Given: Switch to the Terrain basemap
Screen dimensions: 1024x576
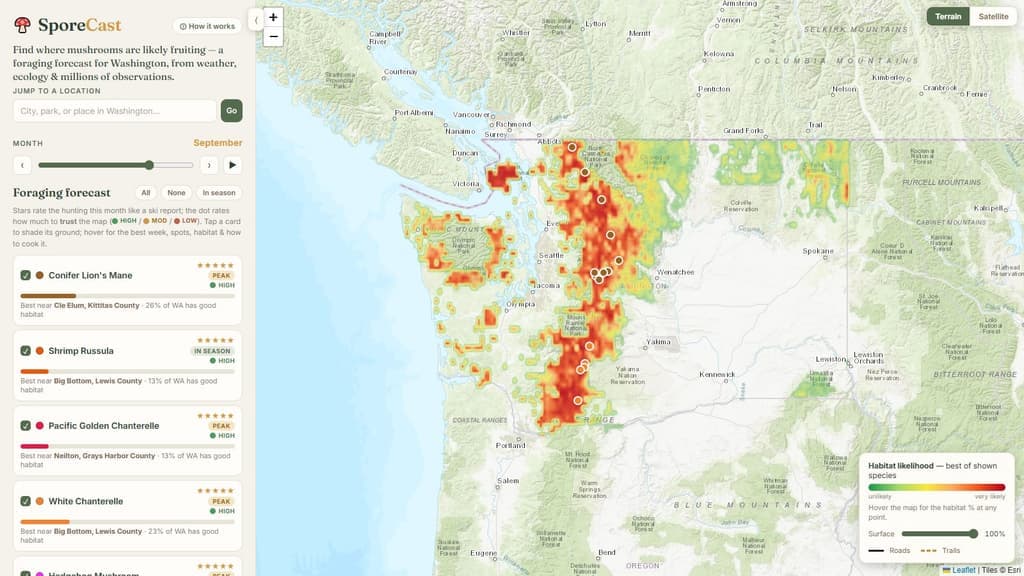Looking at the screenshot, I should point(948,16).
